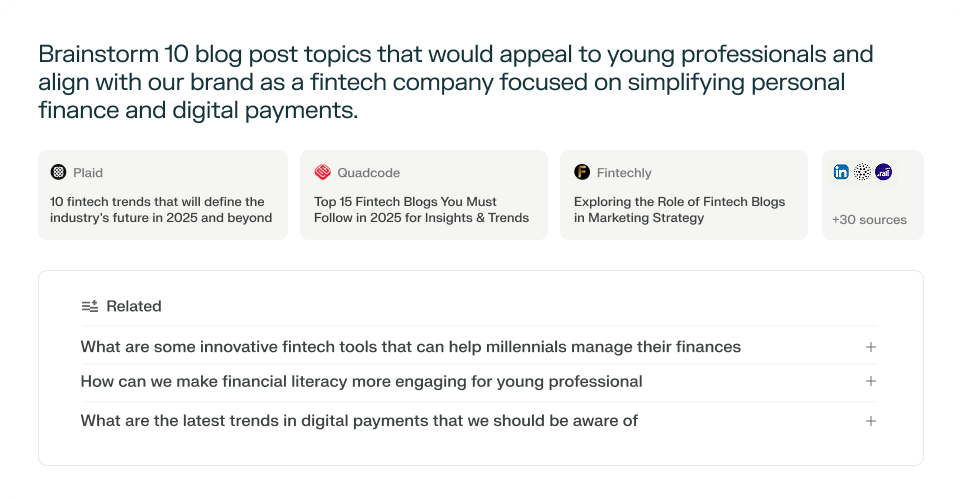
Task: Click the LinkedIn source icon
Action: [841, 172]
